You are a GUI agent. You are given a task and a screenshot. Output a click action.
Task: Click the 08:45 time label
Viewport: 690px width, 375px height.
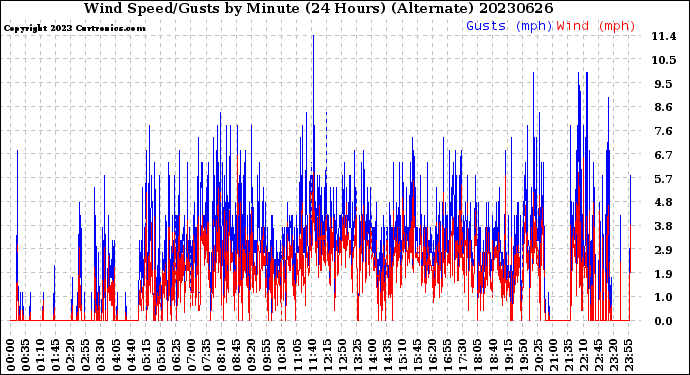[236, 355]
